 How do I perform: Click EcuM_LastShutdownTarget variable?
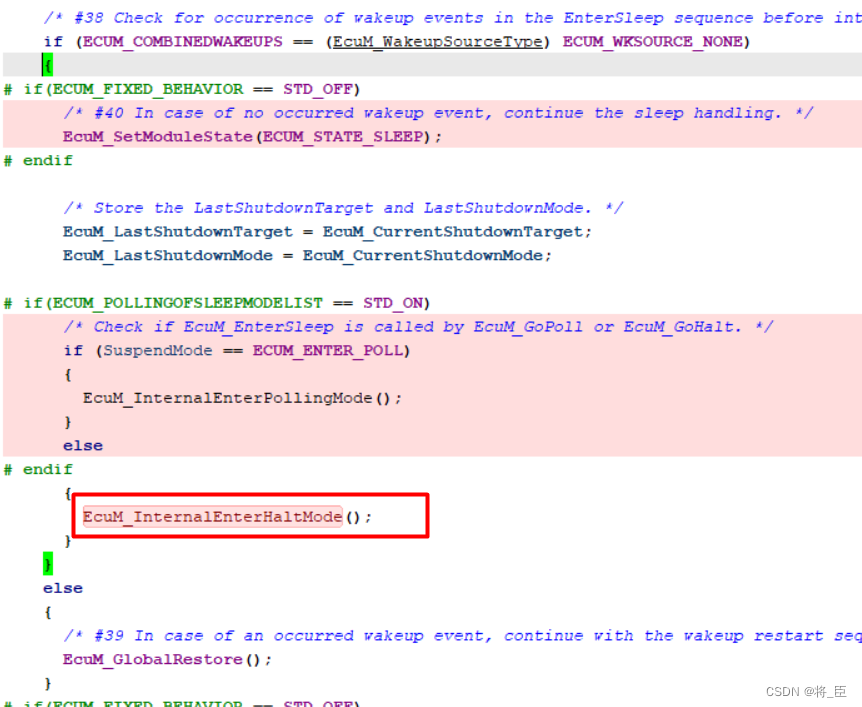point(178,231)
